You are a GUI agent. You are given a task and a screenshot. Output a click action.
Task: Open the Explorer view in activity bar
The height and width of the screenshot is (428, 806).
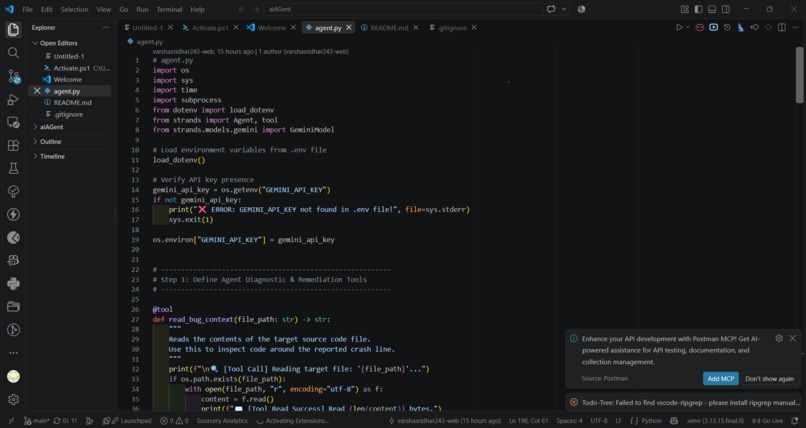[13, 30]
